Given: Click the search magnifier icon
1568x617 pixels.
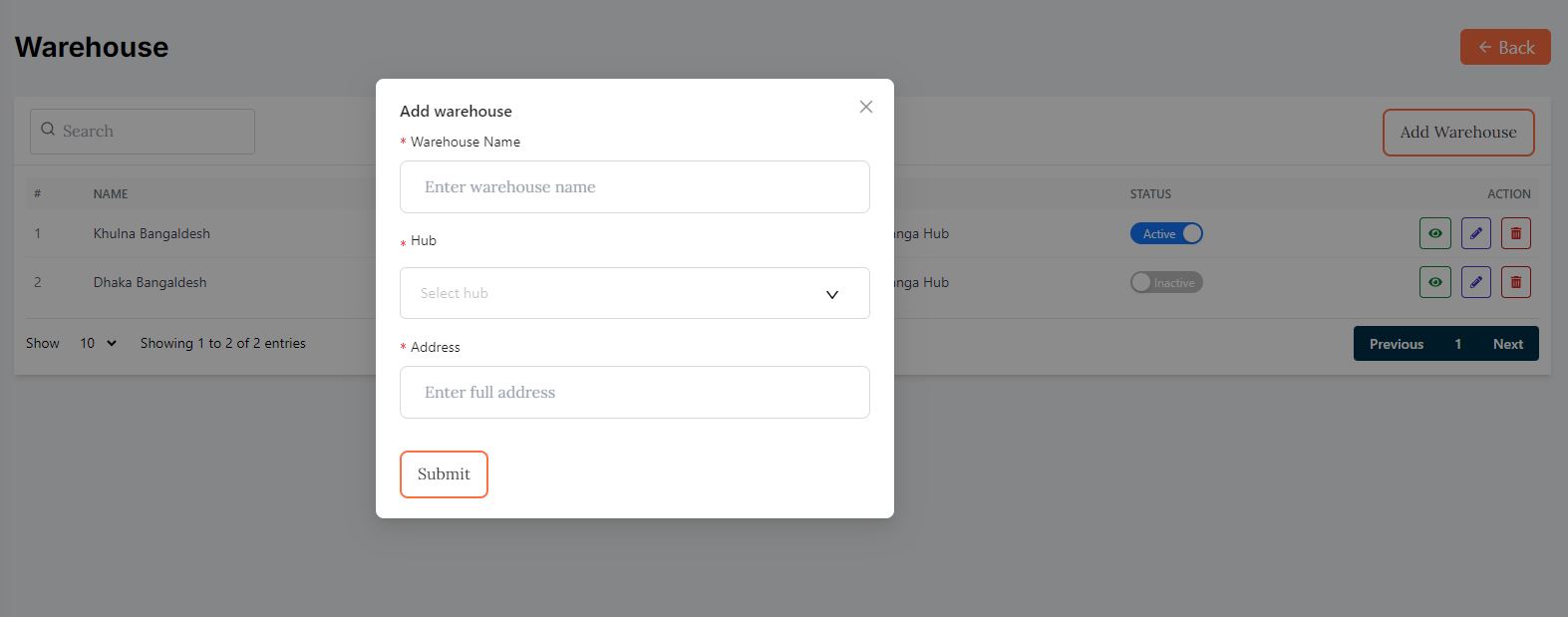Looking at the screenshot, I should [x=48, y=130].
